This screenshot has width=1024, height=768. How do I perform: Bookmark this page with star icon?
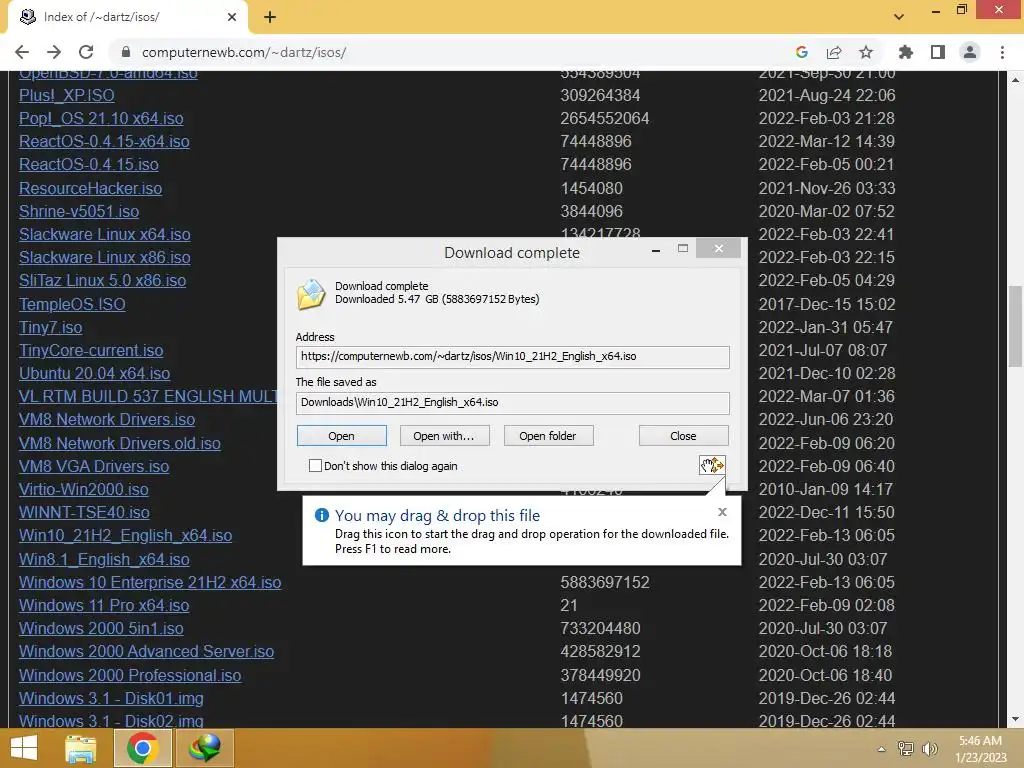tap(866, 52)
